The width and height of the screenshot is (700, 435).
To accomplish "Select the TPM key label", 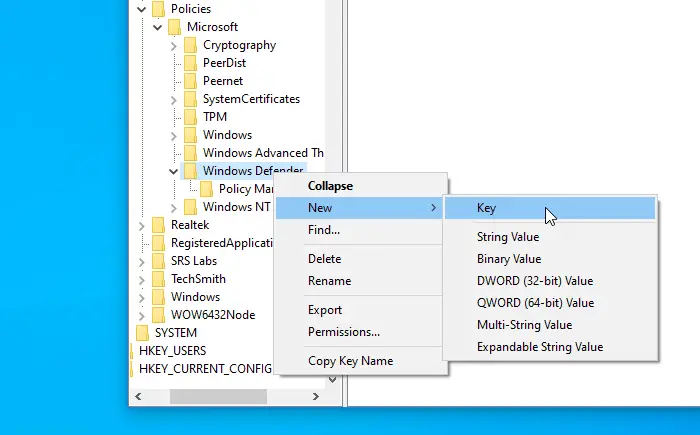I will click(x=215, y=117).
